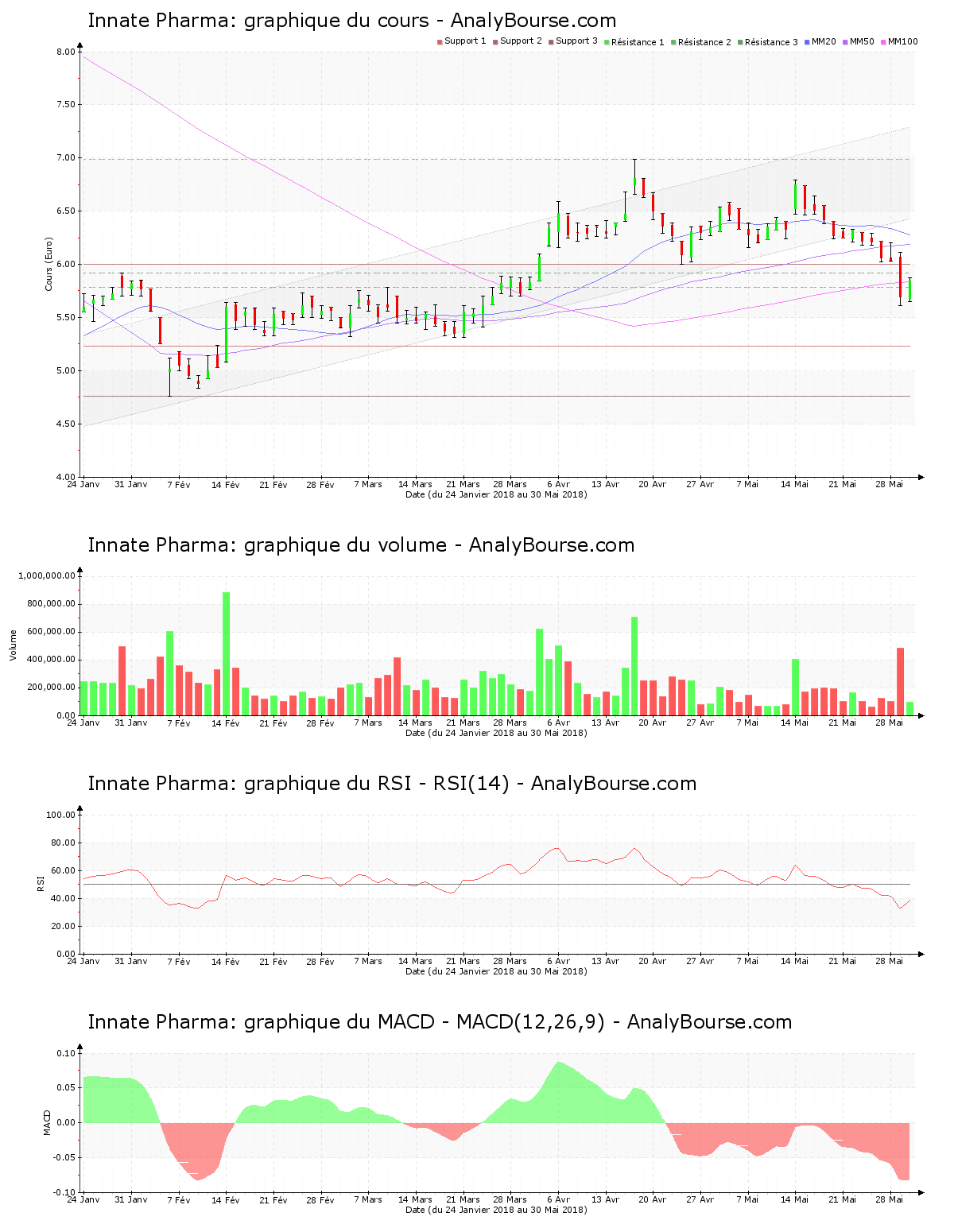Select the 'Résistance 3' legend entry
Screen dimensions: 954x1232
pyautogui.click(x=767, y=42)
